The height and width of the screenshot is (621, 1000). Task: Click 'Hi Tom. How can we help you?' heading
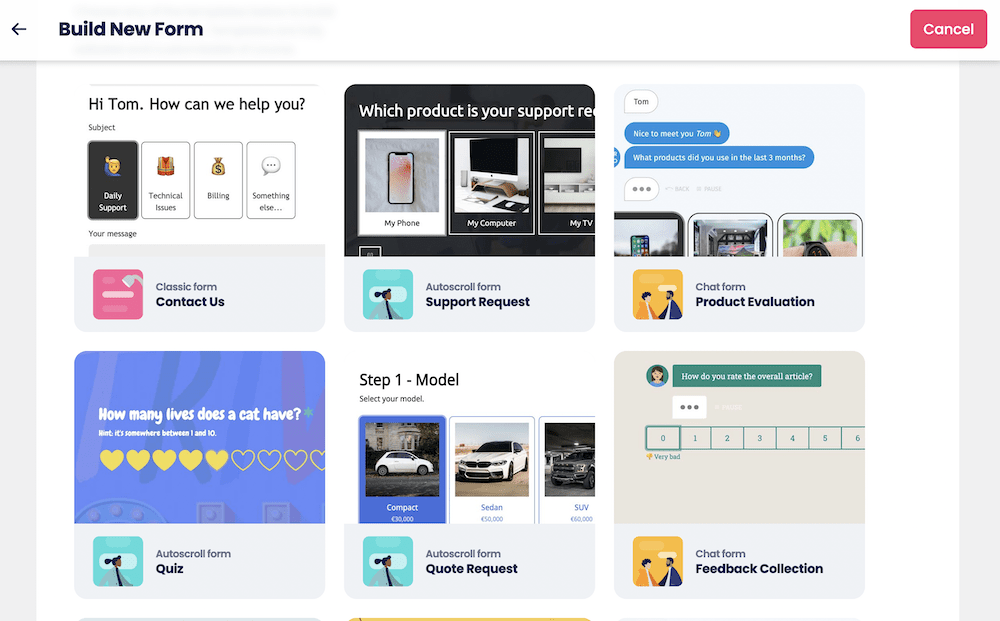pos(196,104)
